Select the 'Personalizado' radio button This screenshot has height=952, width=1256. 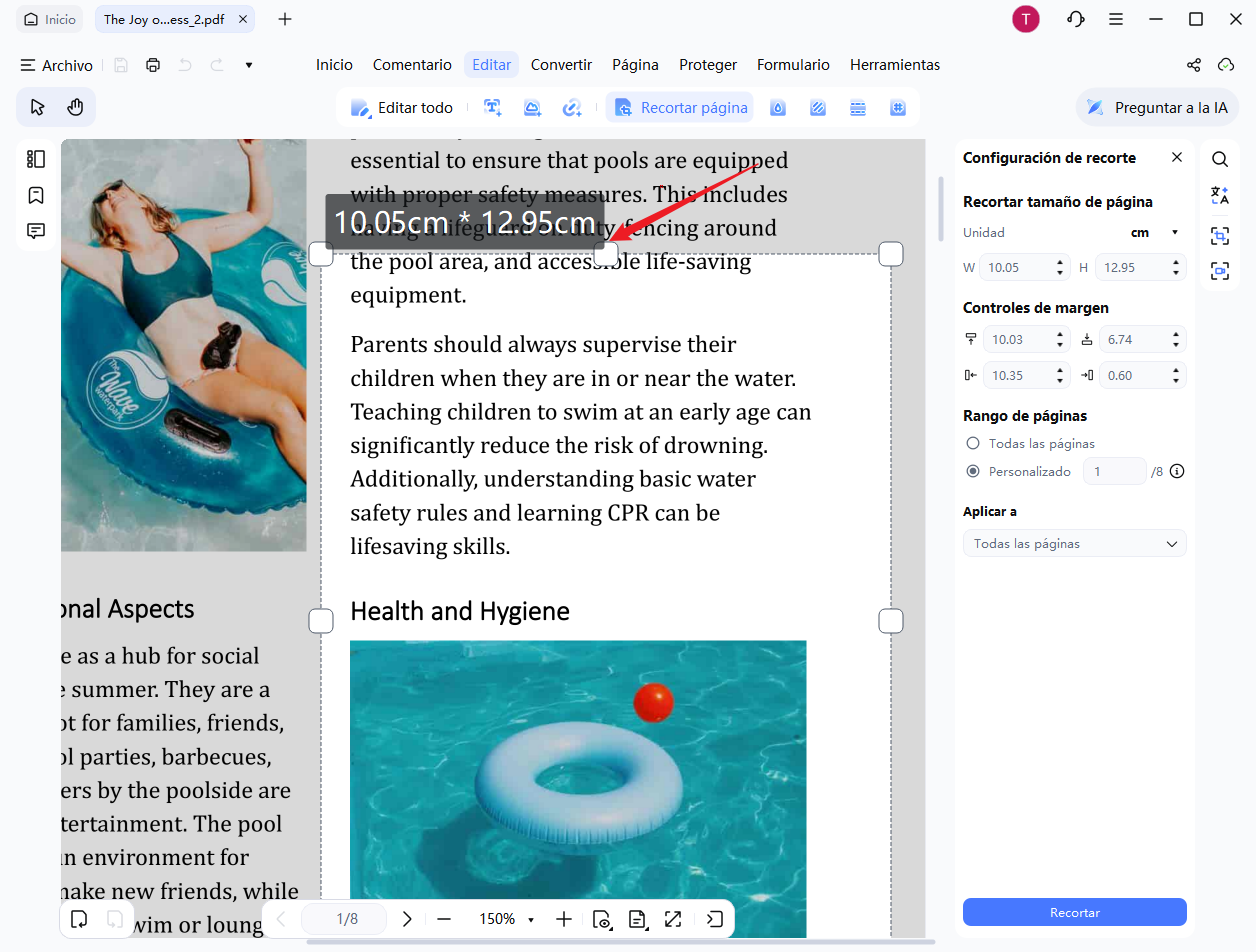coord(973,471)
